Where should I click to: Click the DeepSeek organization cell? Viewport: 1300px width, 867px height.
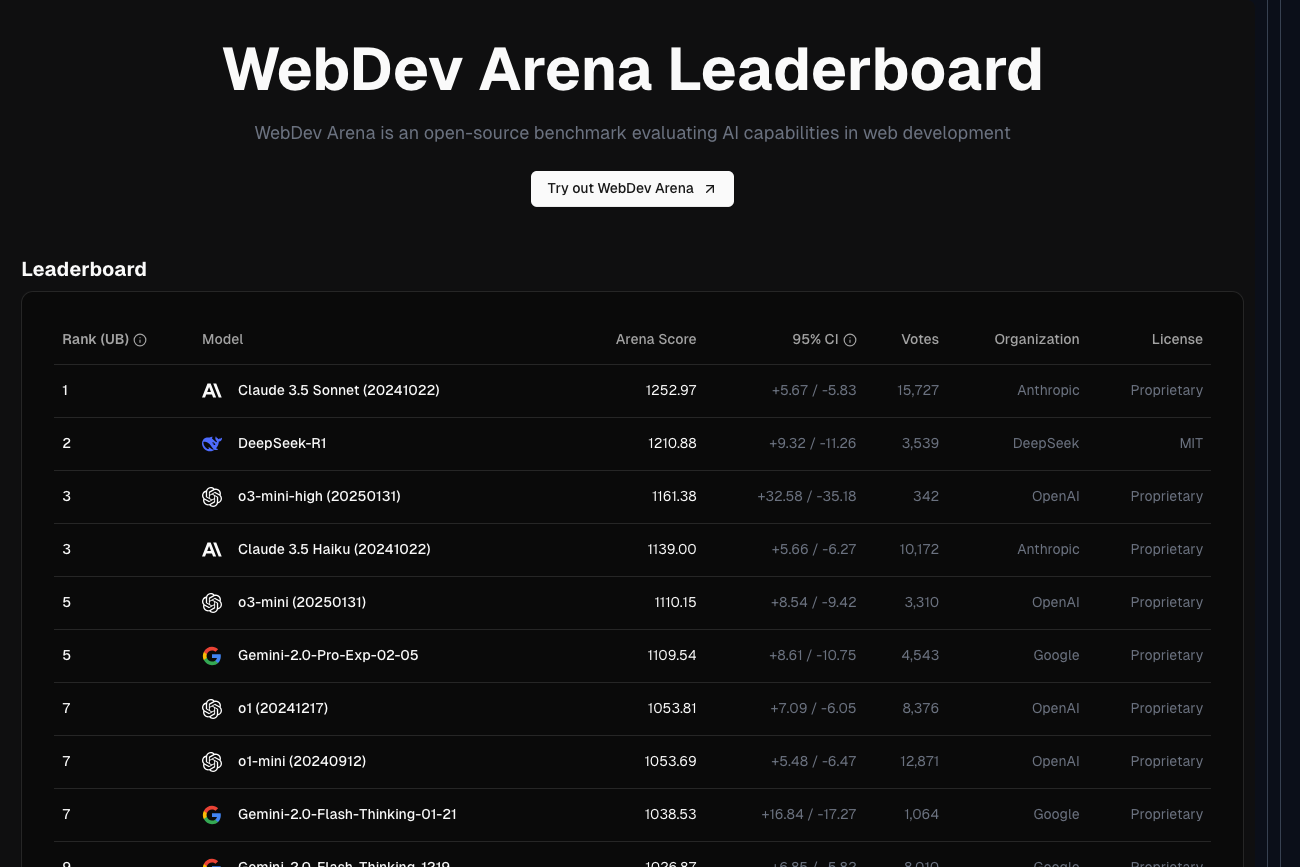pyautogui.click(x=1046, y=444)
